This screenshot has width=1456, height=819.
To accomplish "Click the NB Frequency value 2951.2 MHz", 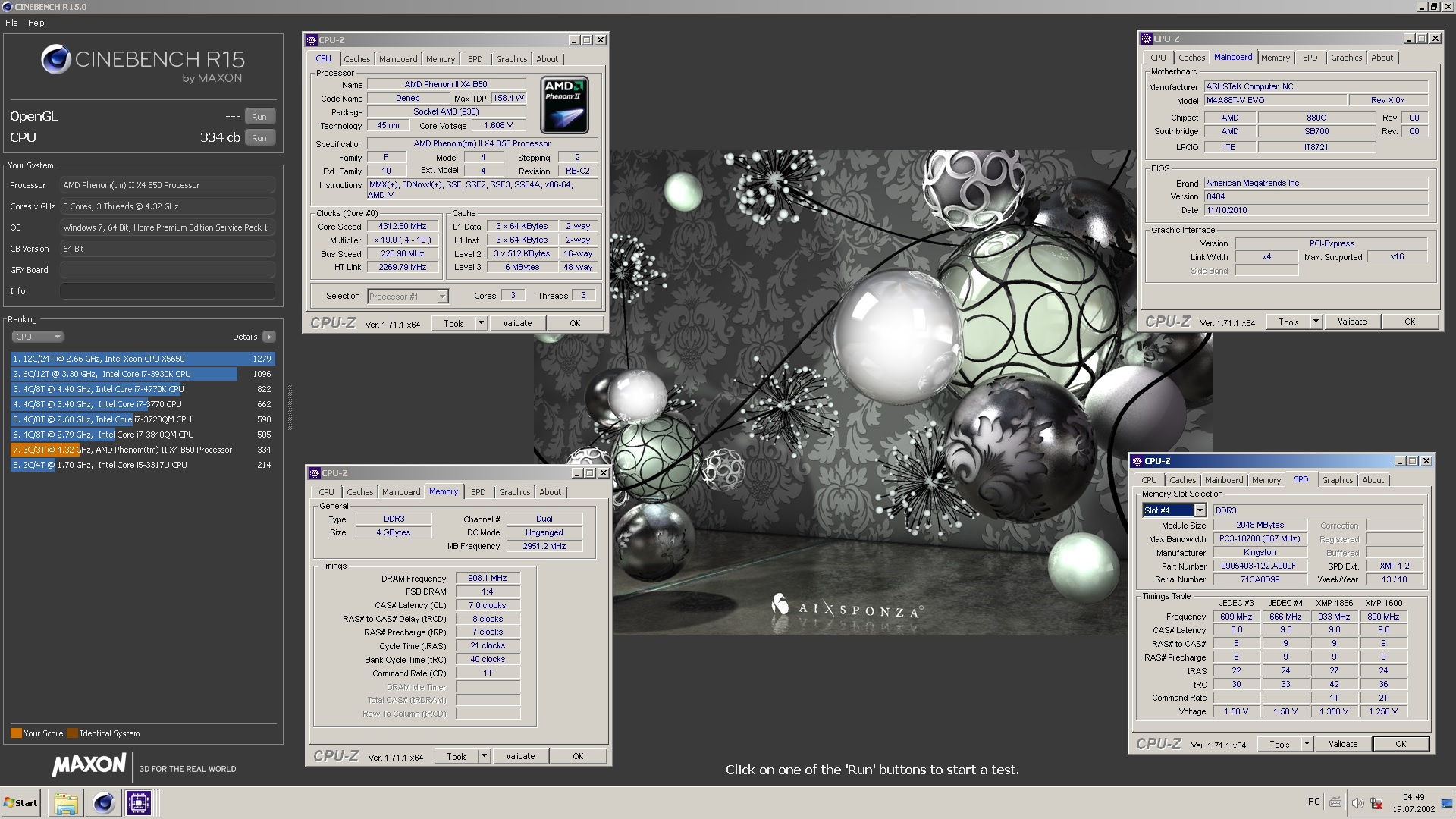I will [x=544, y=546].
